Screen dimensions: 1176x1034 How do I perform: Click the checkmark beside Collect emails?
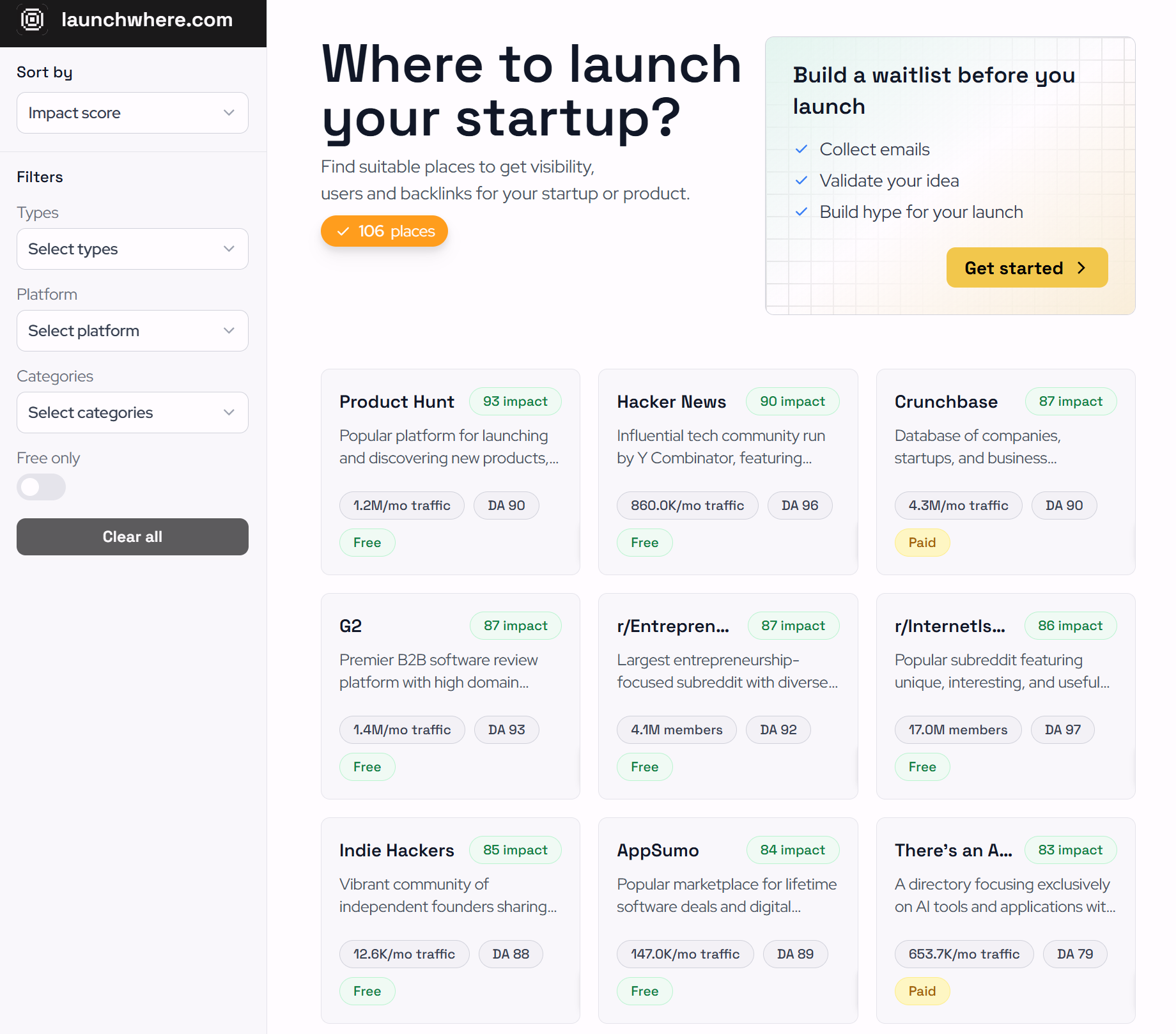(x=801, y=150)
